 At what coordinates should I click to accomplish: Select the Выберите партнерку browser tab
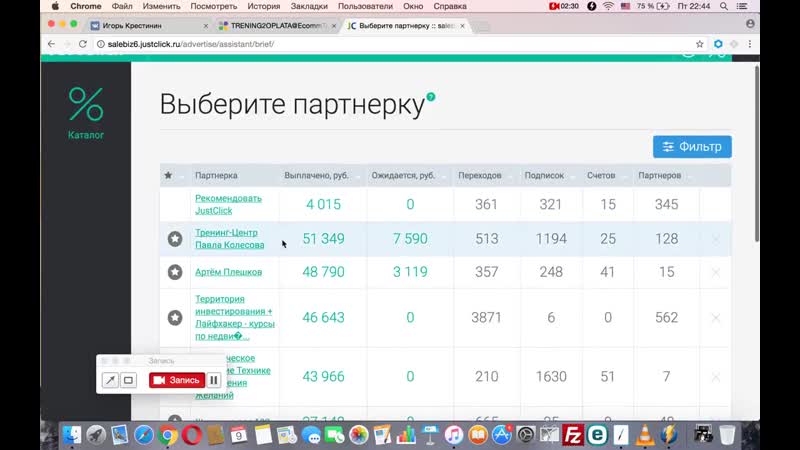pyautogui.click(x=406, y=26)
